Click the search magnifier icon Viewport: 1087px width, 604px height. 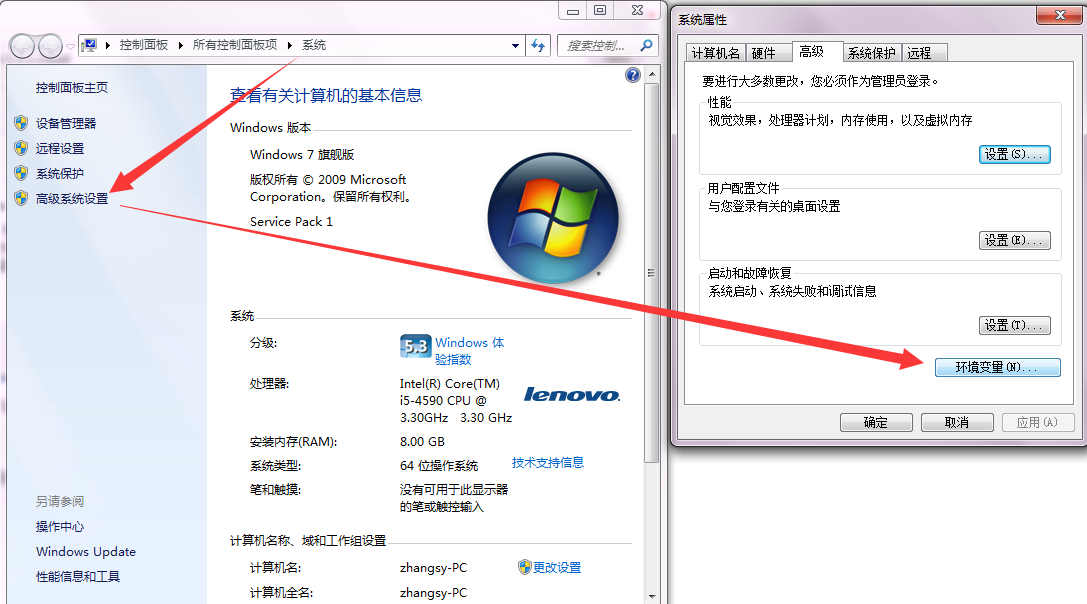646,45
